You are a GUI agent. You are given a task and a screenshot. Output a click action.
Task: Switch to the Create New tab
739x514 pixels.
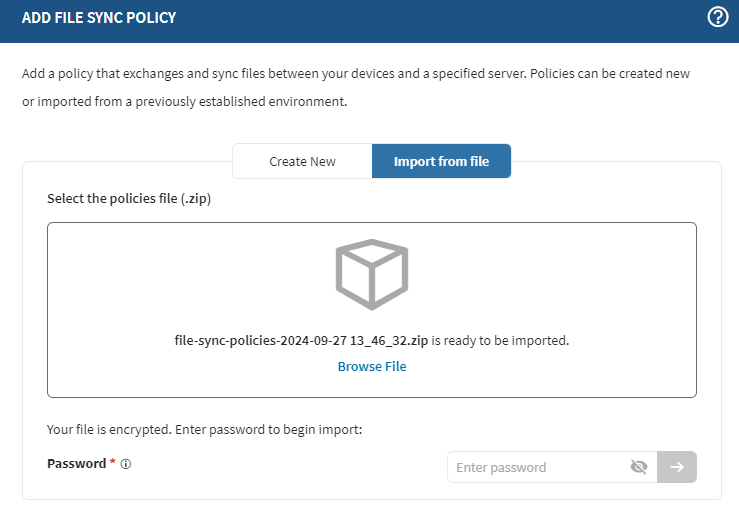pyautogui.click(x=302, y=161)
